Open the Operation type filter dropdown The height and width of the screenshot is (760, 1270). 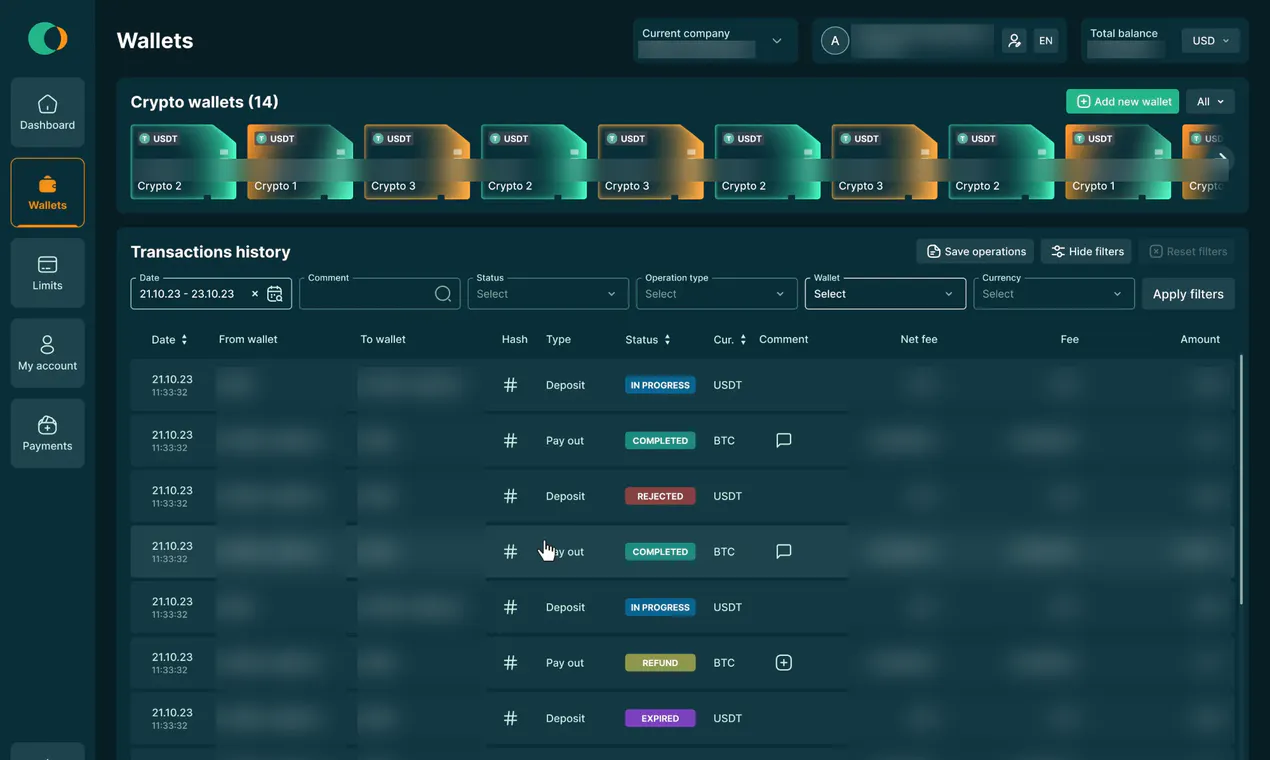[717, 294]
